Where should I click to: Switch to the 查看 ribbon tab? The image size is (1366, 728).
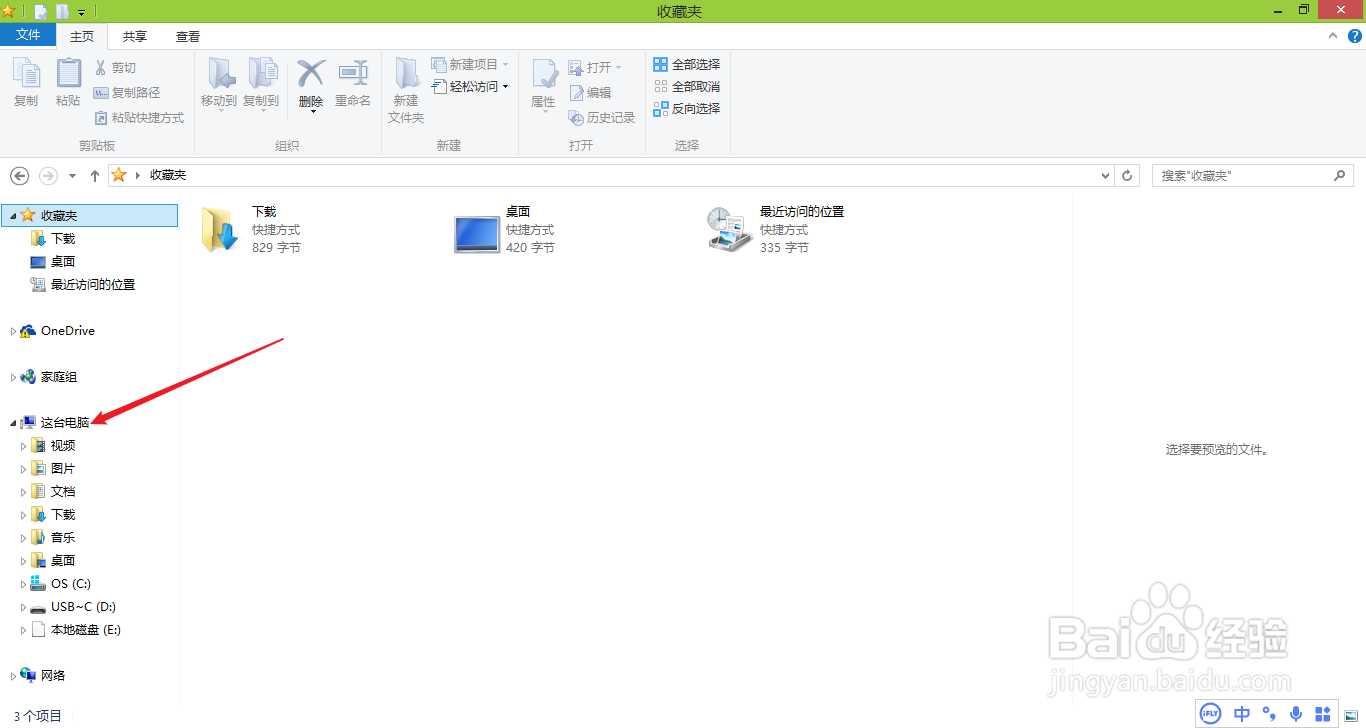pos(188,36)
